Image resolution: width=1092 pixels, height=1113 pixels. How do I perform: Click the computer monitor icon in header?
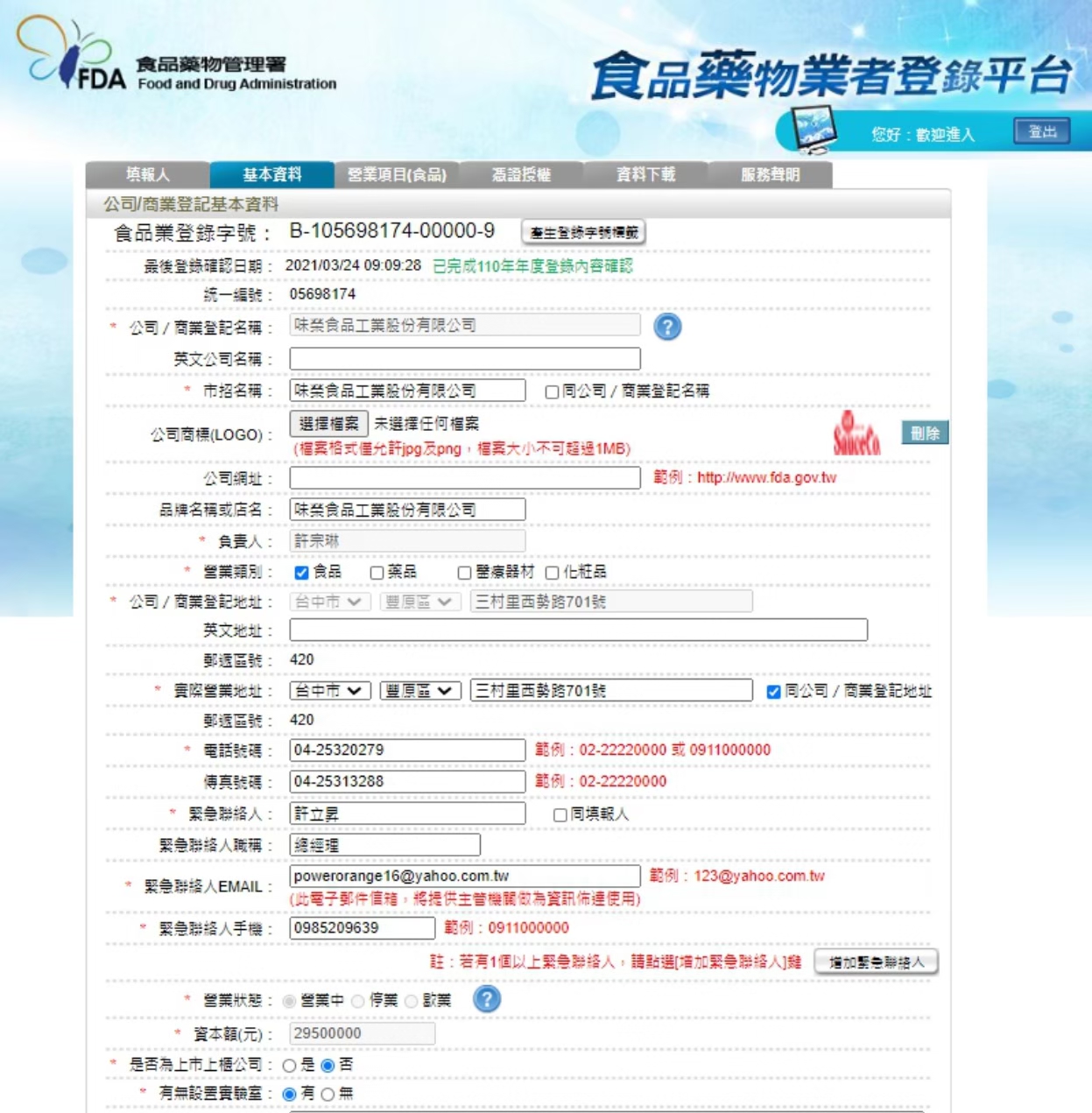(814, 129)
